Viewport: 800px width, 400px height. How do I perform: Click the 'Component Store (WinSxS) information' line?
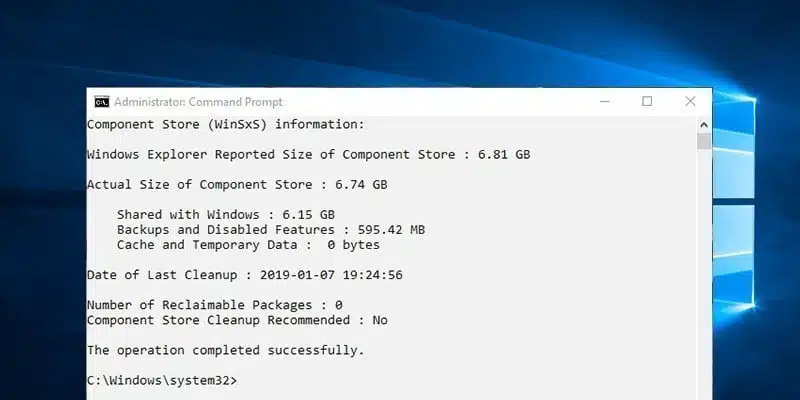(226, 125)
